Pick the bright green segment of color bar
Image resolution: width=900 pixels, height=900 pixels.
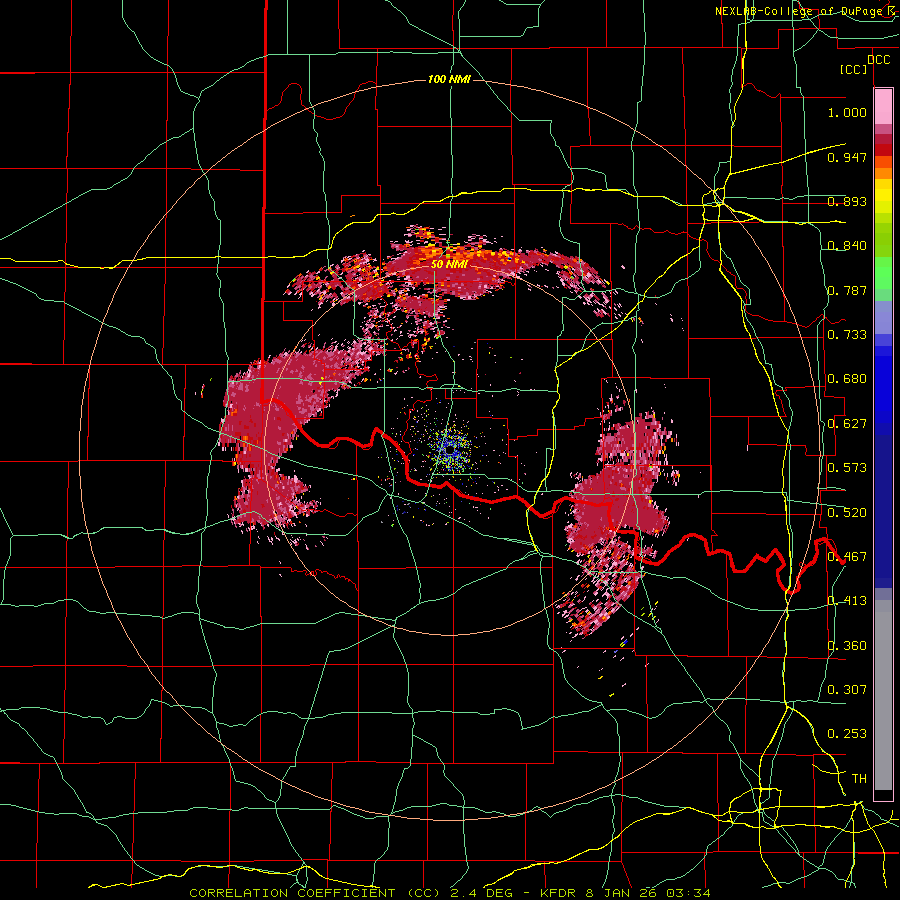coord(883,273)
